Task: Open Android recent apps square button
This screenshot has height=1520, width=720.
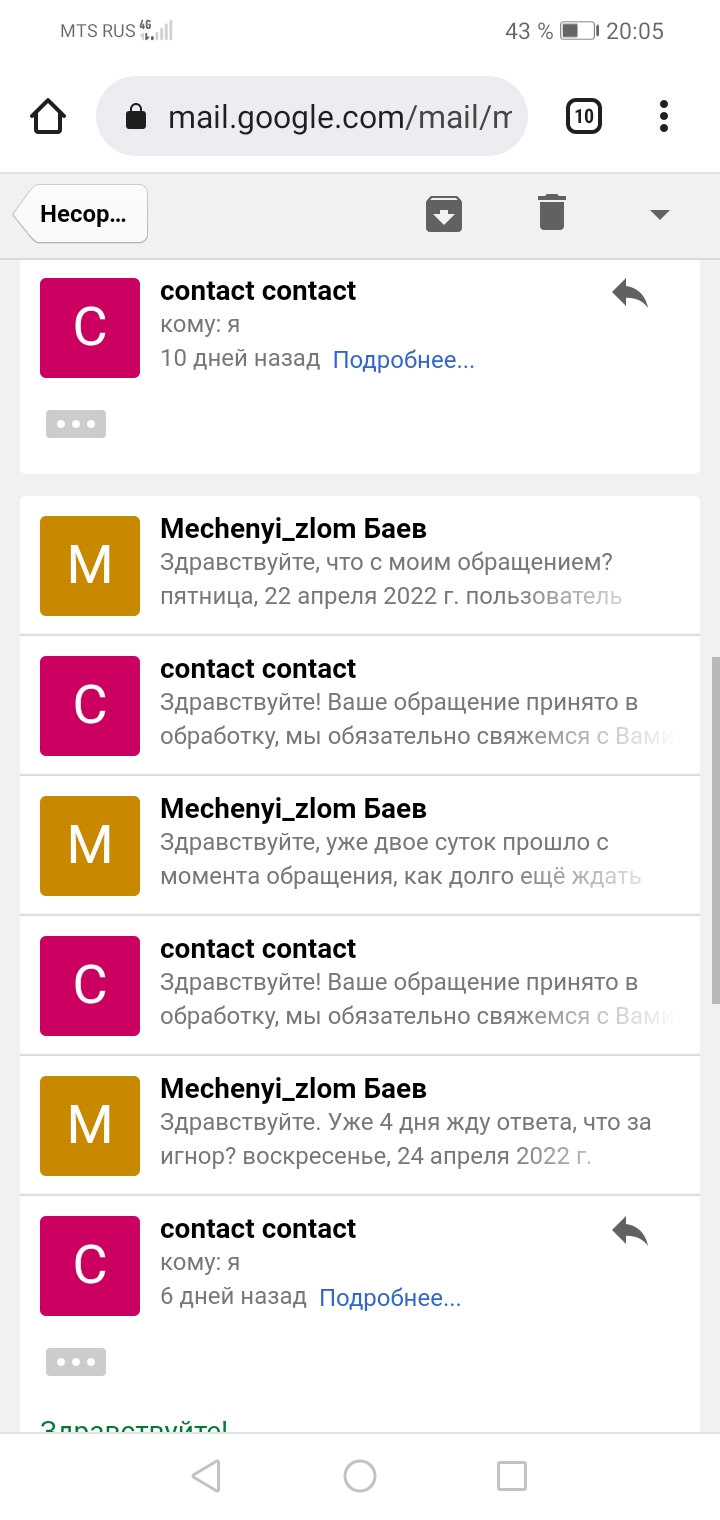Action: click(512, 1476)
